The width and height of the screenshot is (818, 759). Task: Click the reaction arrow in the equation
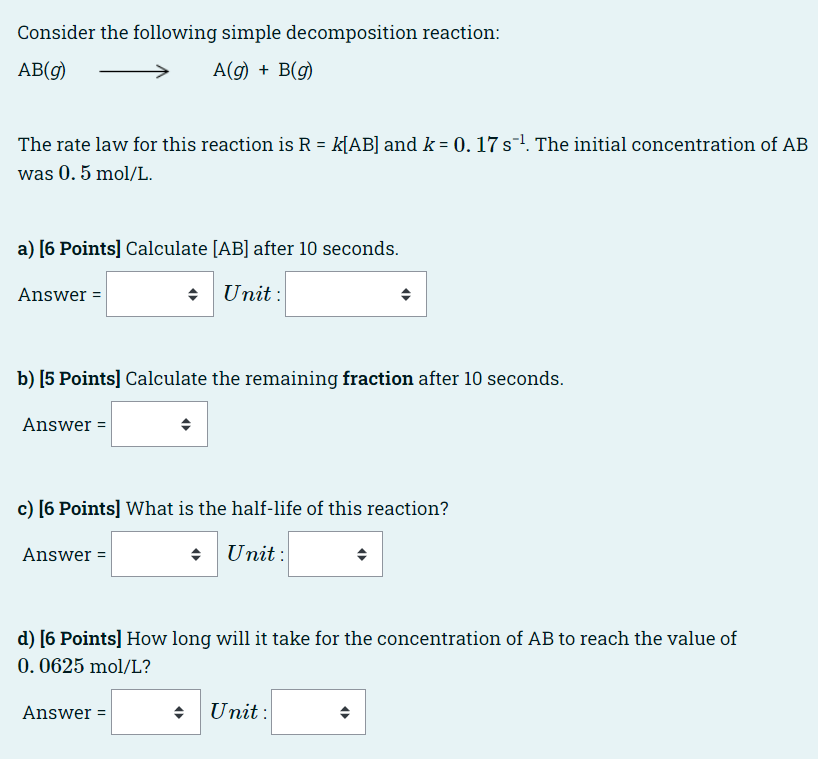click(132, 70)
